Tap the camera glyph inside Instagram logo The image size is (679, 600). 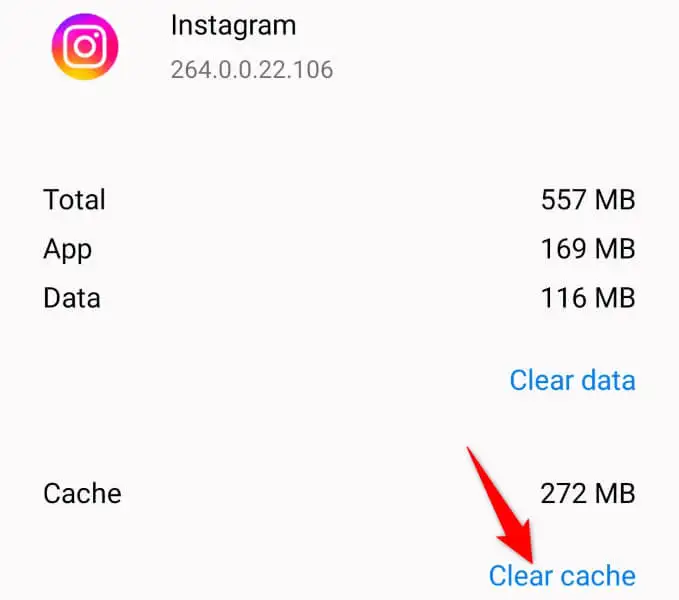85,46
